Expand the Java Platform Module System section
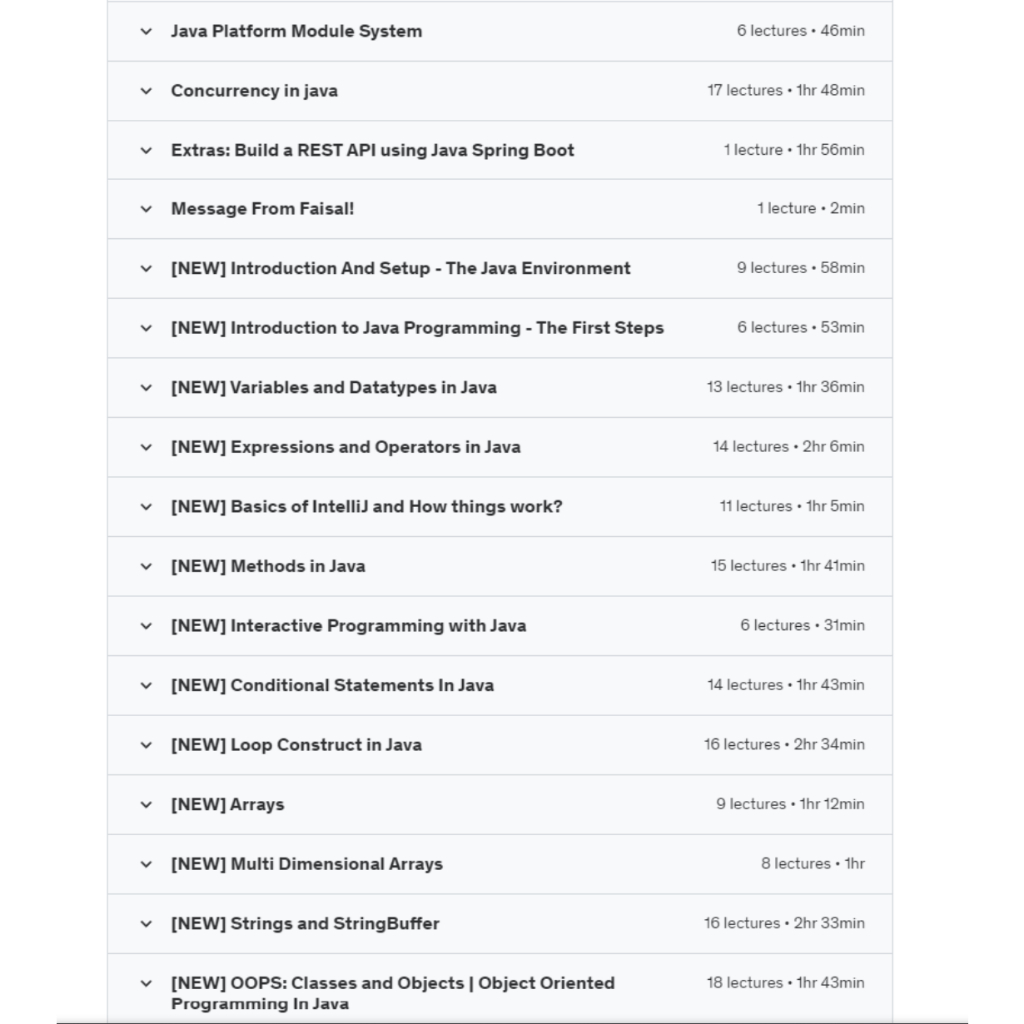Screen dimensions: 1024x1024 (146, 31)
